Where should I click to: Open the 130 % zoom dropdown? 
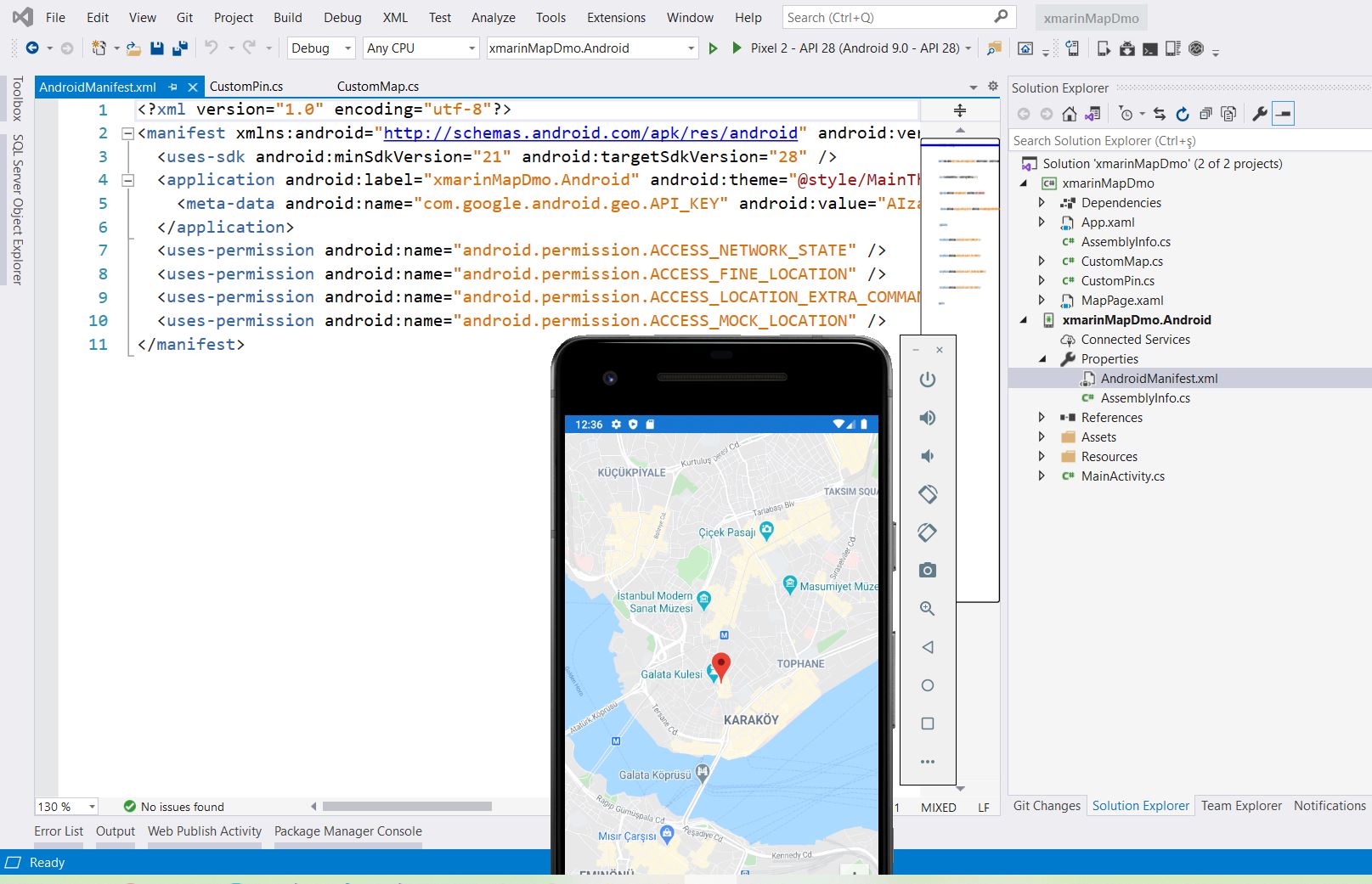click(x=66, y=807)
